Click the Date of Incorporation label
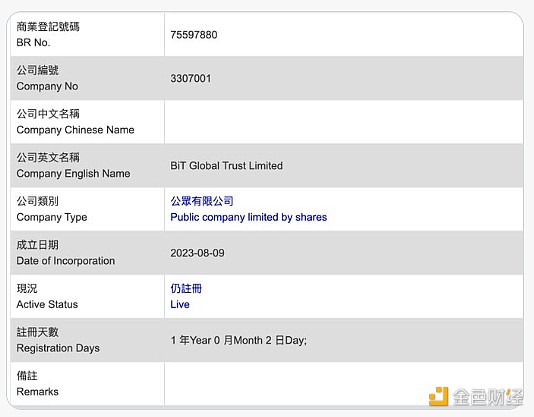 [66, 261]
